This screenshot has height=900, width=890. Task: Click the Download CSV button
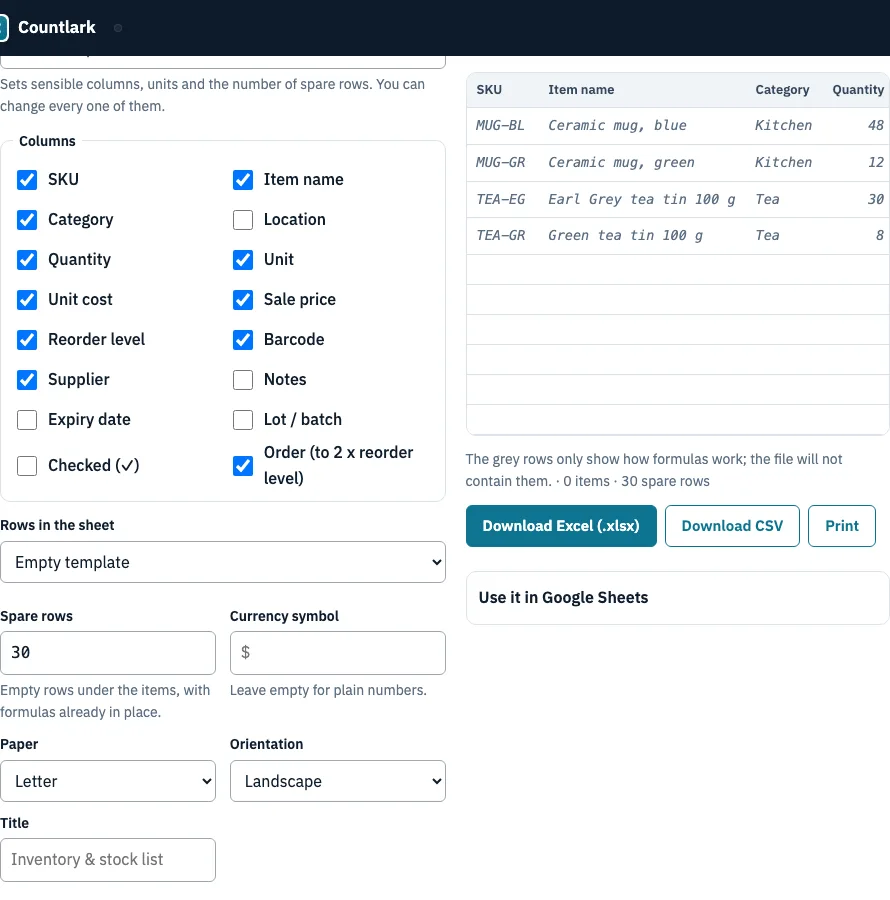[732, 526]
